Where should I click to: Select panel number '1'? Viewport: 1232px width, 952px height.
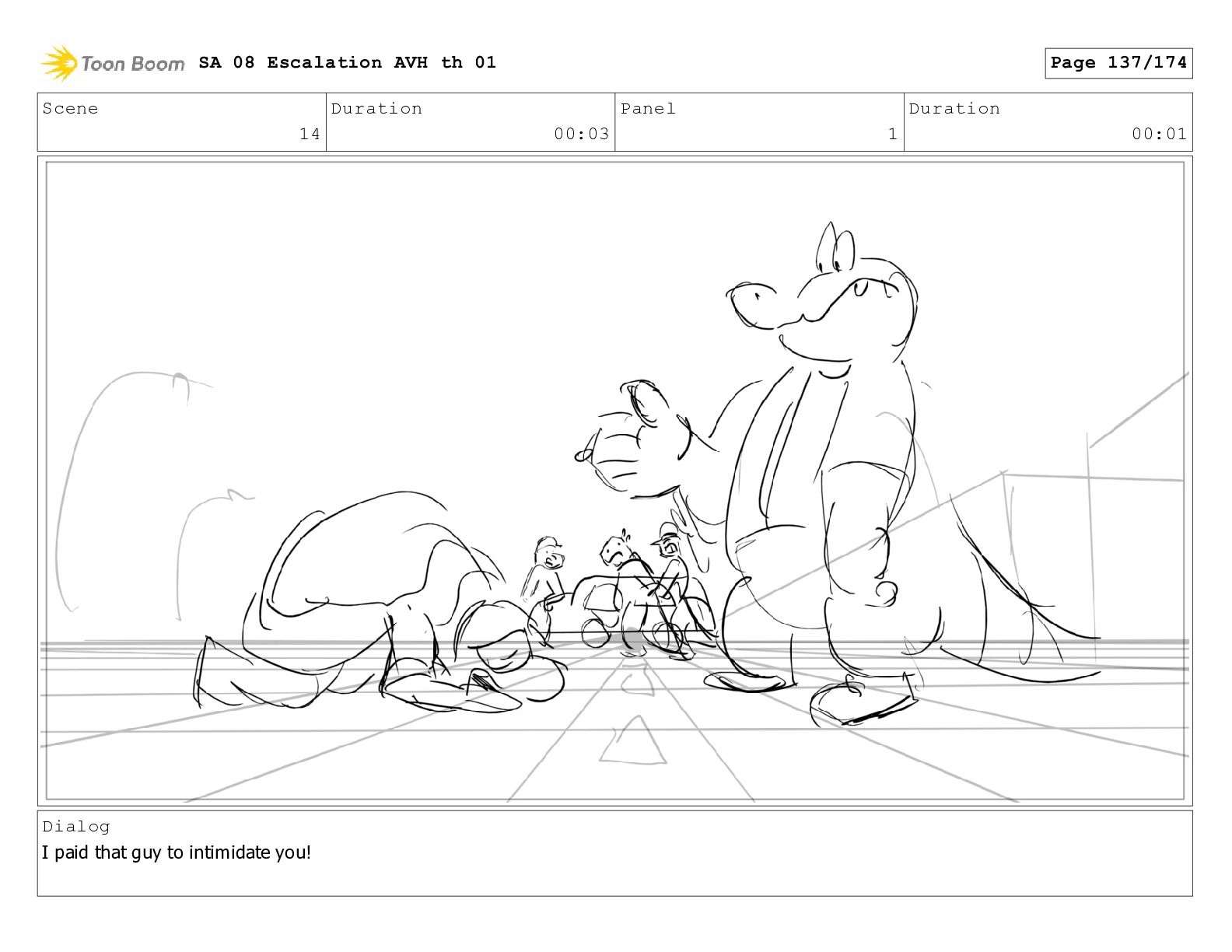(x=893, y=134)
